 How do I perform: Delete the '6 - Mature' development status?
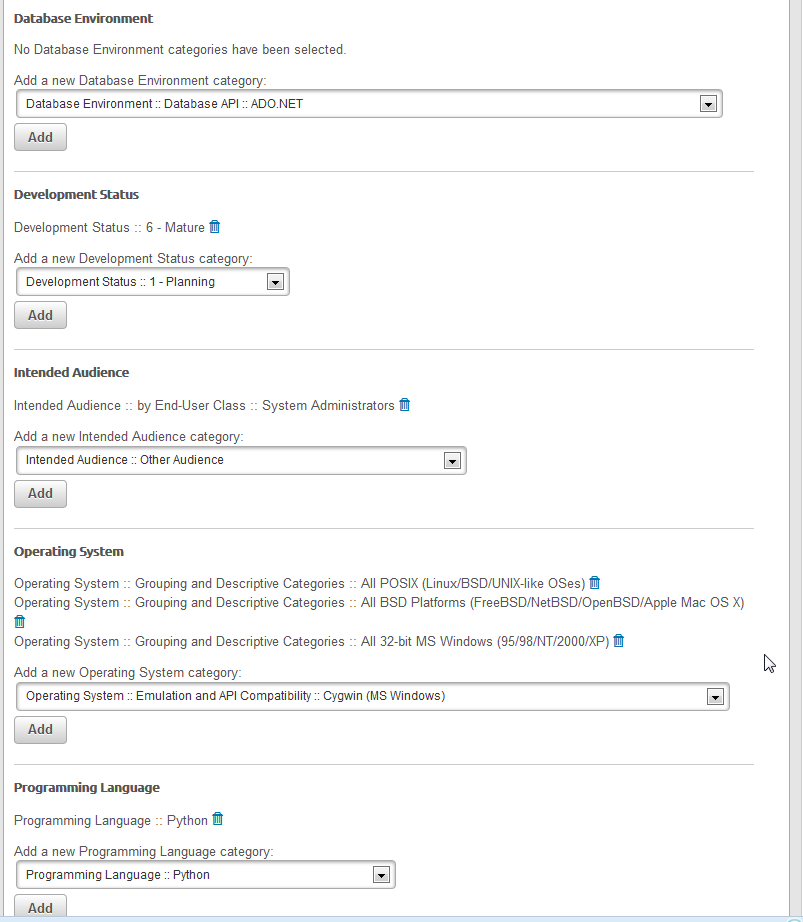tap(214, 227)
